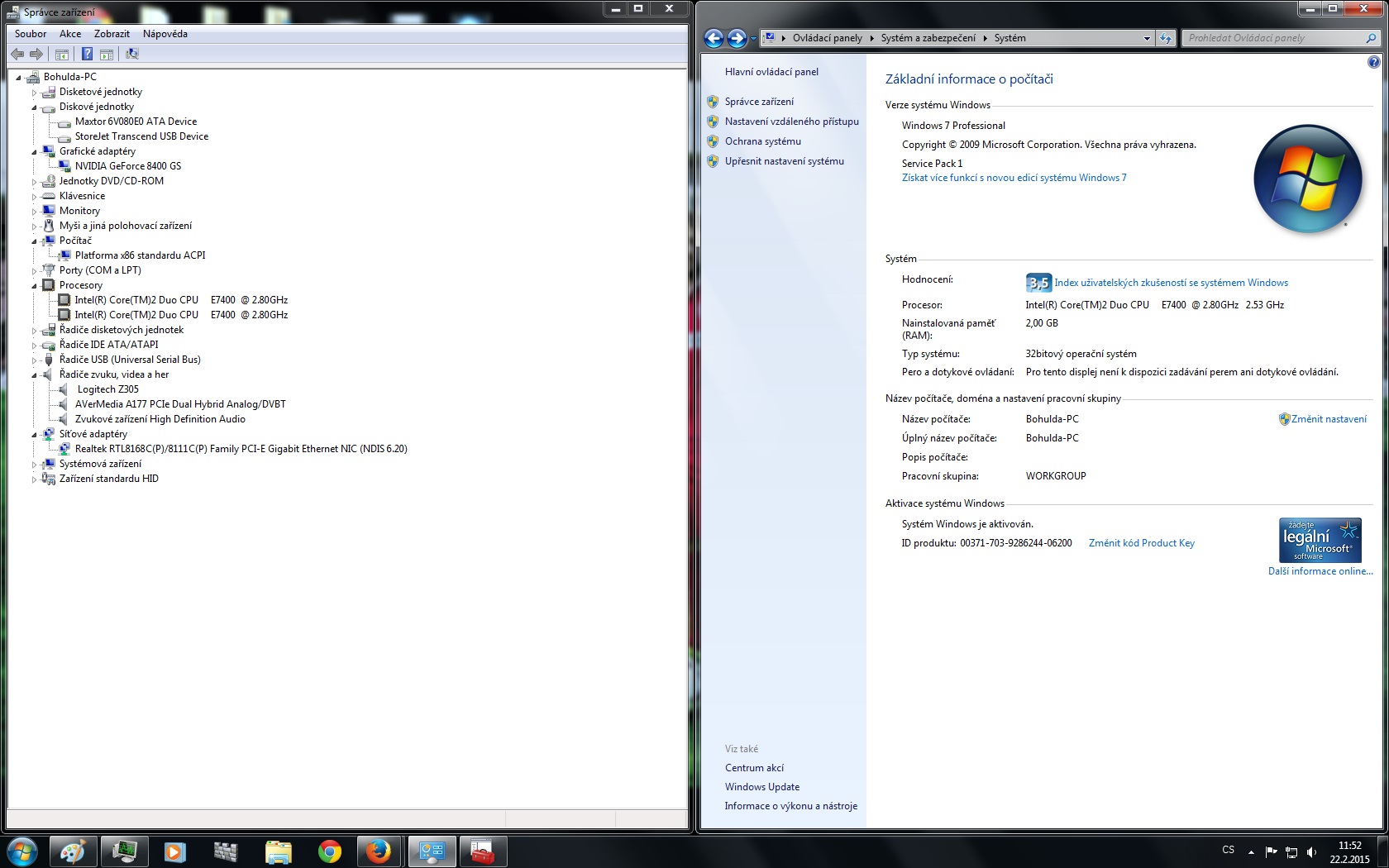Open the Akce menu

tap(70, 34)
